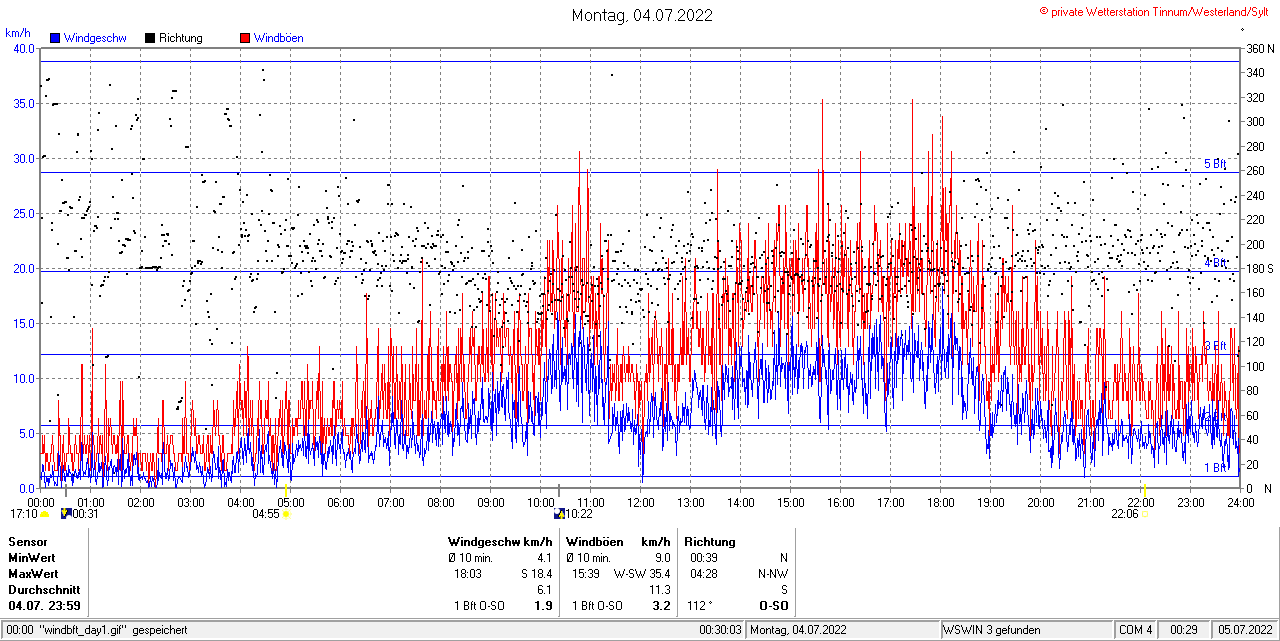Click the '4 Bft' line label

point(1215,263)
